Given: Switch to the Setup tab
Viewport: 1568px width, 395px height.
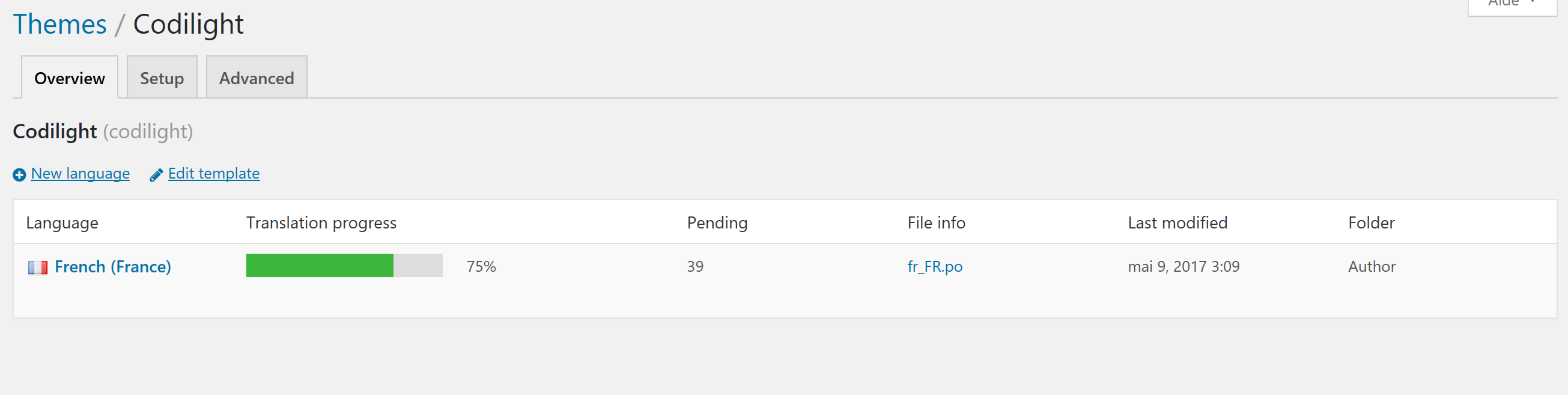Looking at the screenshot, I should pos(162,79).
